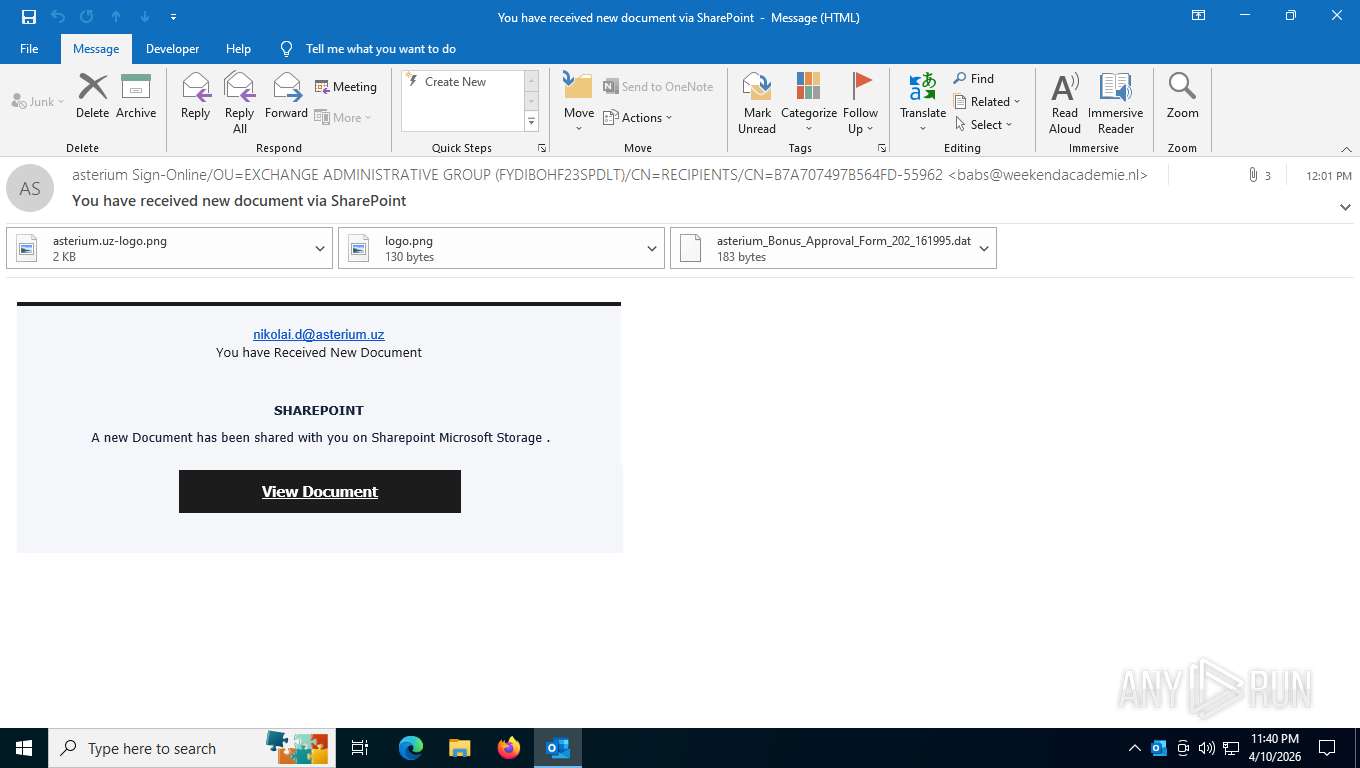
Task: Open dropdown for logo.png attachment
Action: [x=652, y=248]
